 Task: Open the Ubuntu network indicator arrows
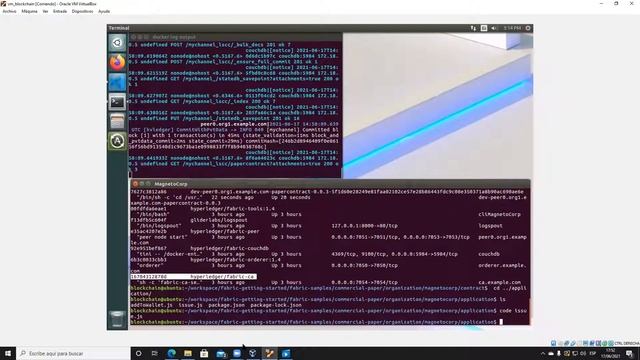click(473, 28)
